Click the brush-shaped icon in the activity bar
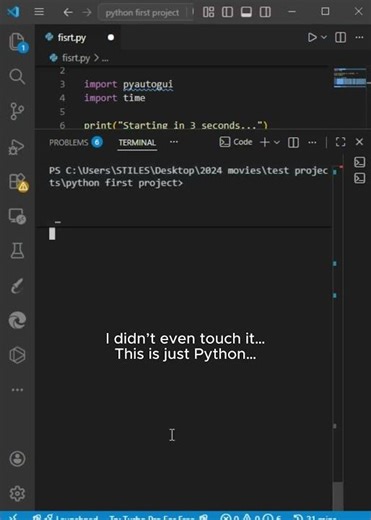Screen dimensions: 371x520 point(17,286)
